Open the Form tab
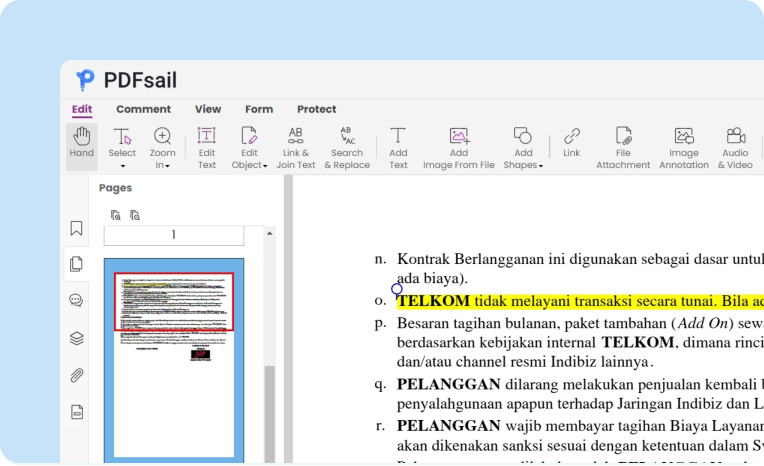The width and height of the screenshot is (764, 466). point(259,109)
